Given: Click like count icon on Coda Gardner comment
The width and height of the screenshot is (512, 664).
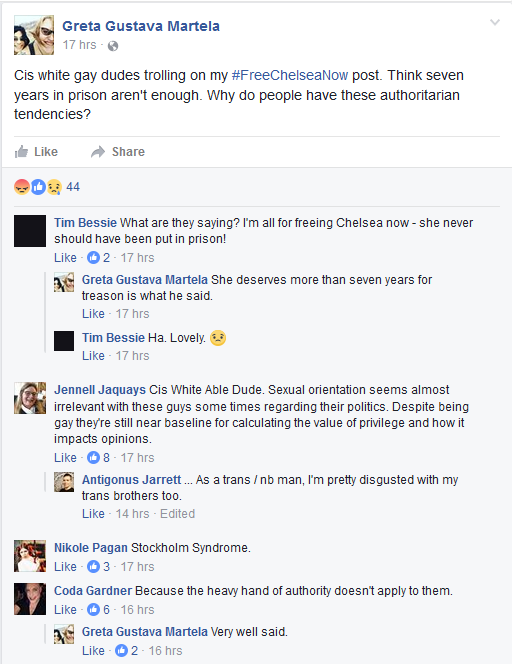Looking at the screenshot, I should click(x=93, y=609).
